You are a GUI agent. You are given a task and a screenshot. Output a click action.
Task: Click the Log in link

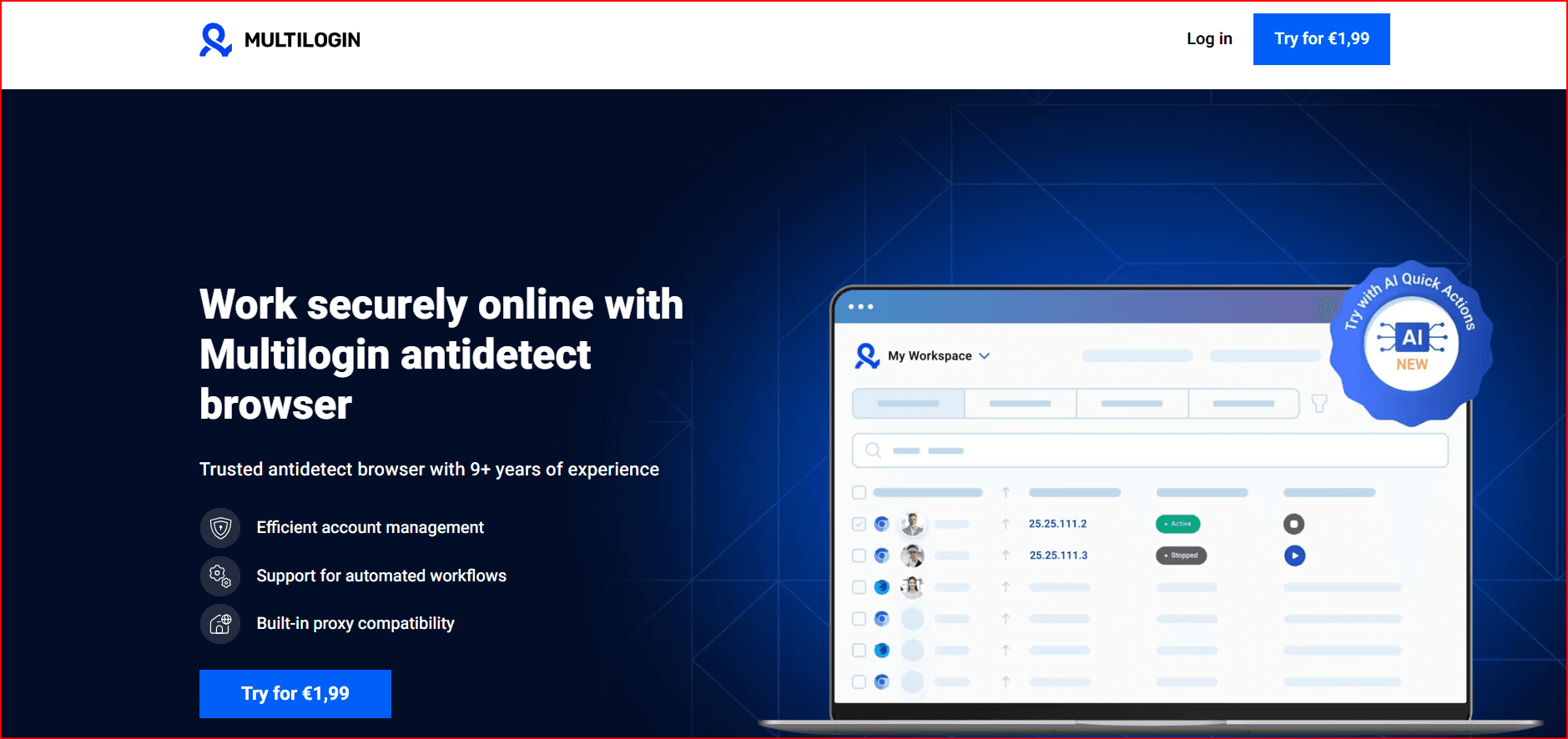[x=1209, y=39]
